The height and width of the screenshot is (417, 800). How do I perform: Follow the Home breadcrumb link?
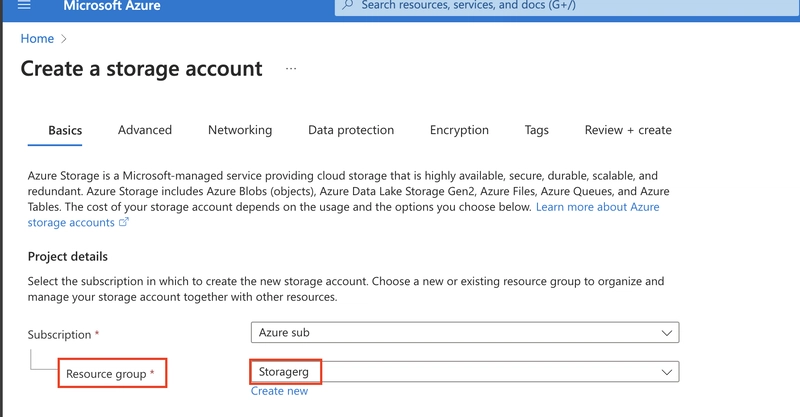click(x=37, y=39)
